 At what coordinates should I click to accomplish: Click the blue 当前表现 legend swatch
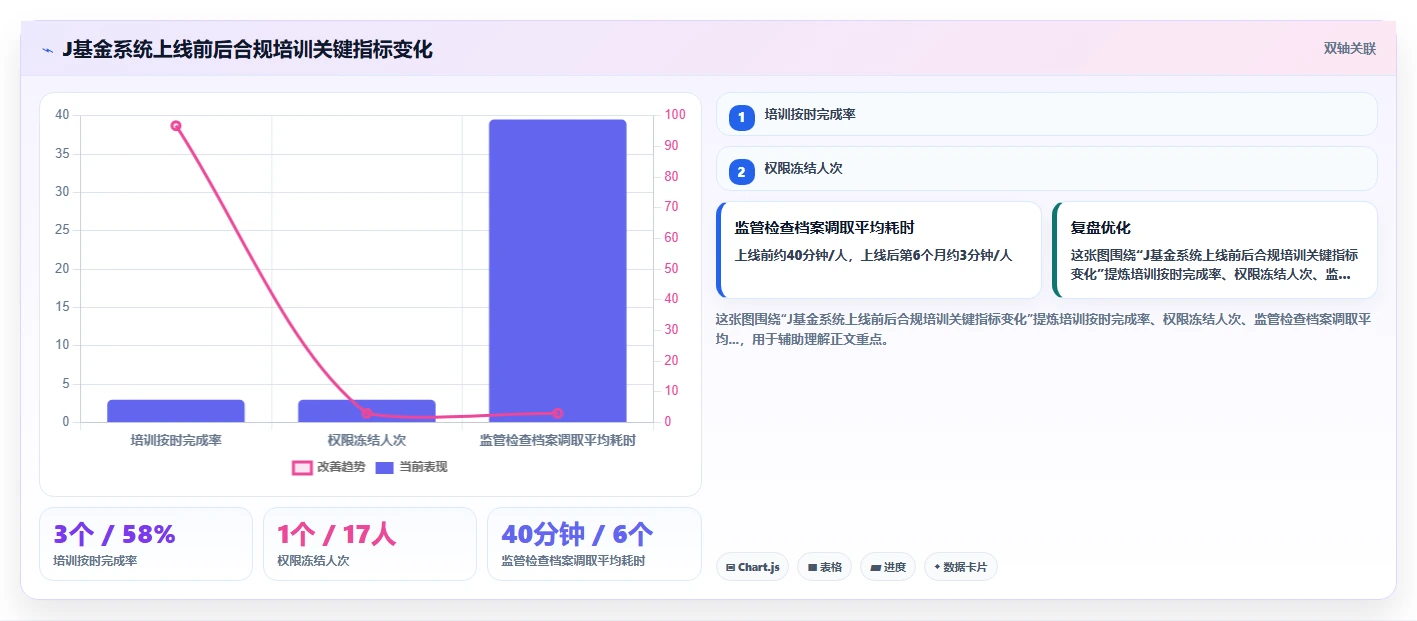tap(385, 468)
